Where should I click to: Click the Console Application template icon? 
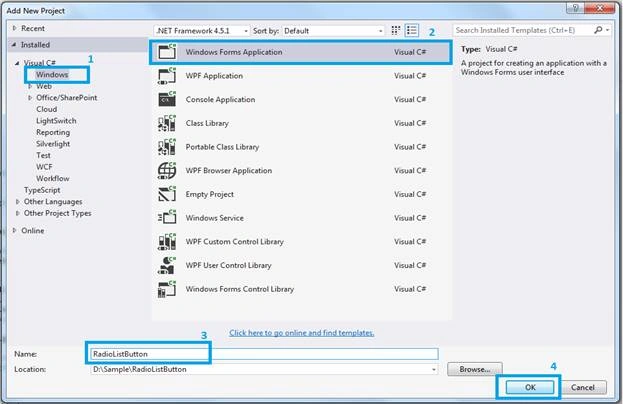[167, 99]
